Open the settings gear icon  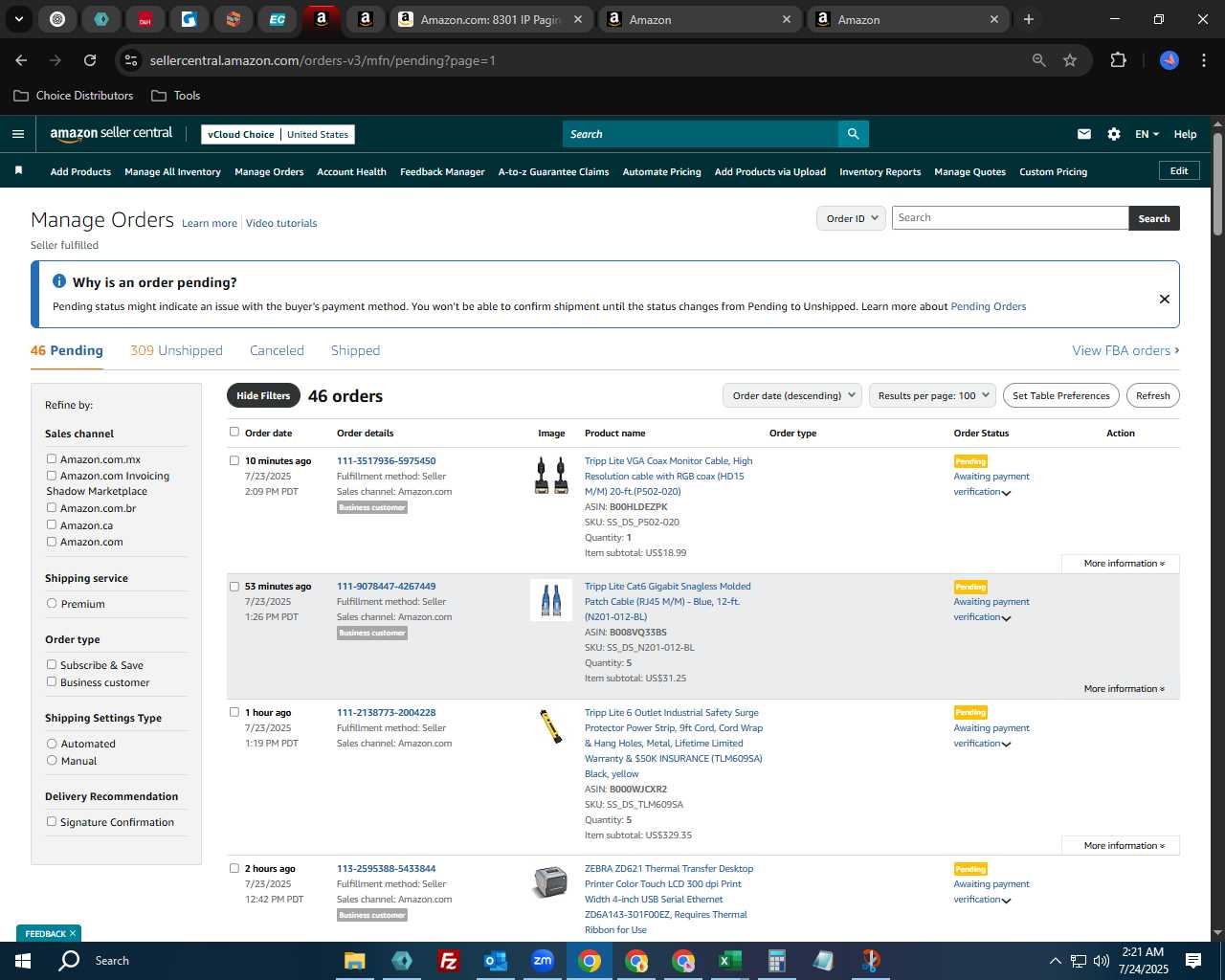pos(1114,134)
